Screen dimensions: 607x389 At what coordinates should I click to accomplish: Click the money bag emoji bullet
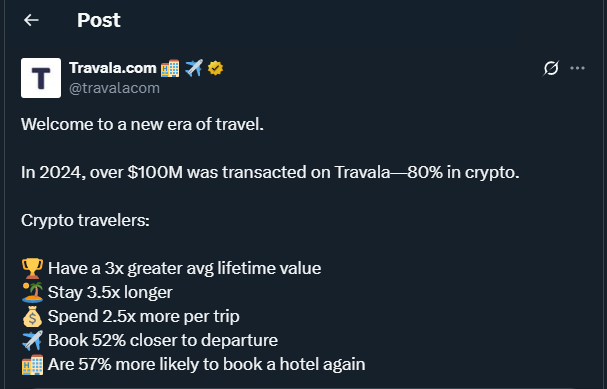pos(33,316)
